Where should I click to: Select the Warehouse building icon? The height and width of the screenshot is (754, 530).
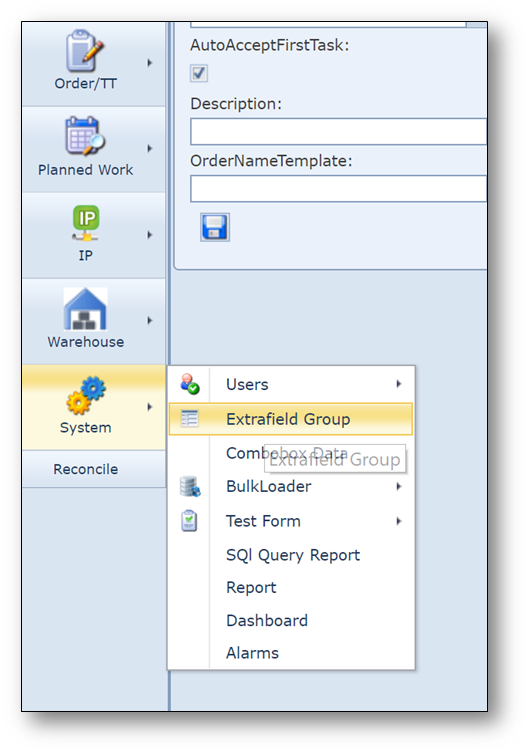coord(85,309)
